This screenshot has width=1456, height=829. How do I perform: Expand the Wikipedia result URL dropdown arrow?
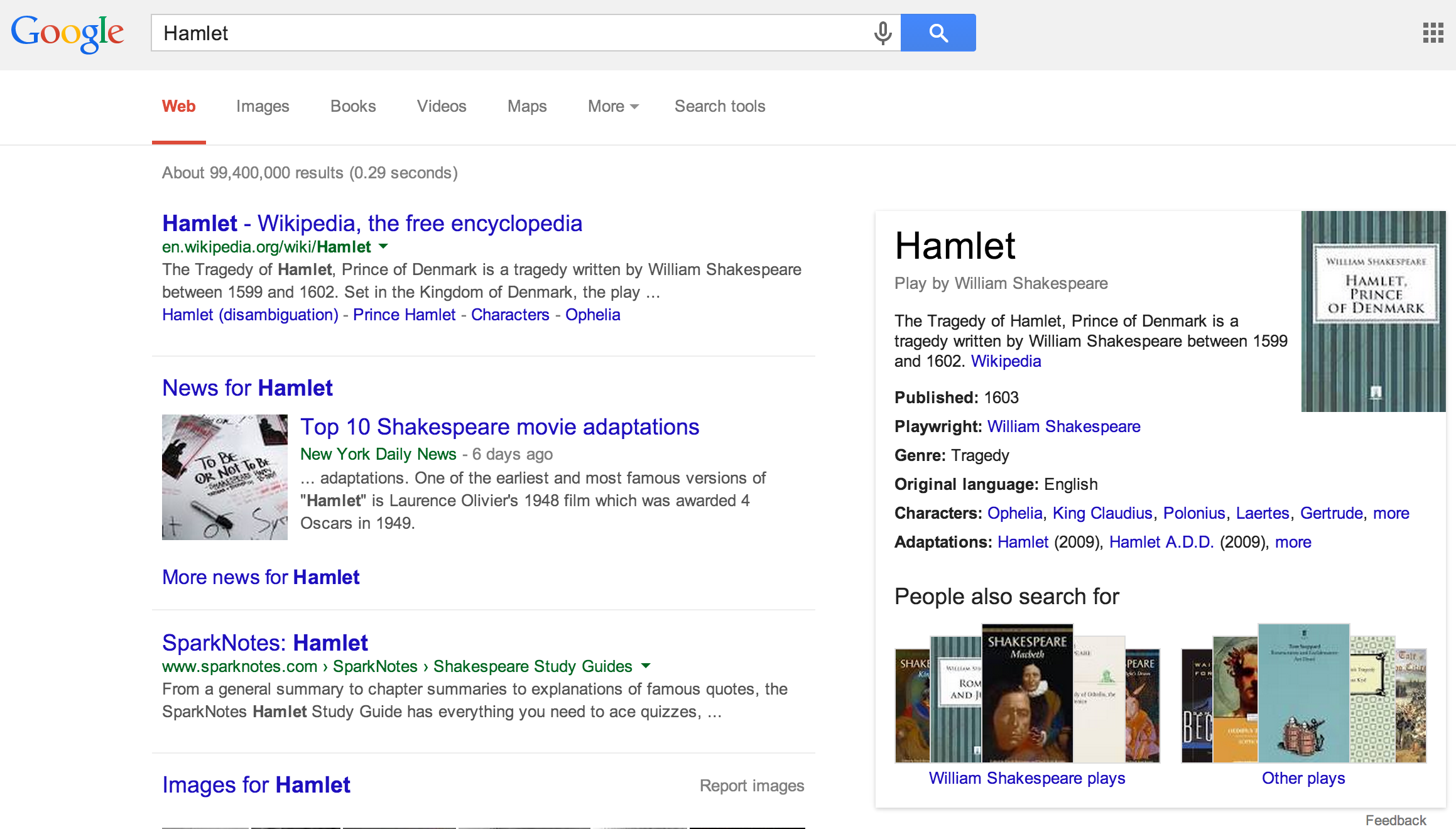click(384, 247)
